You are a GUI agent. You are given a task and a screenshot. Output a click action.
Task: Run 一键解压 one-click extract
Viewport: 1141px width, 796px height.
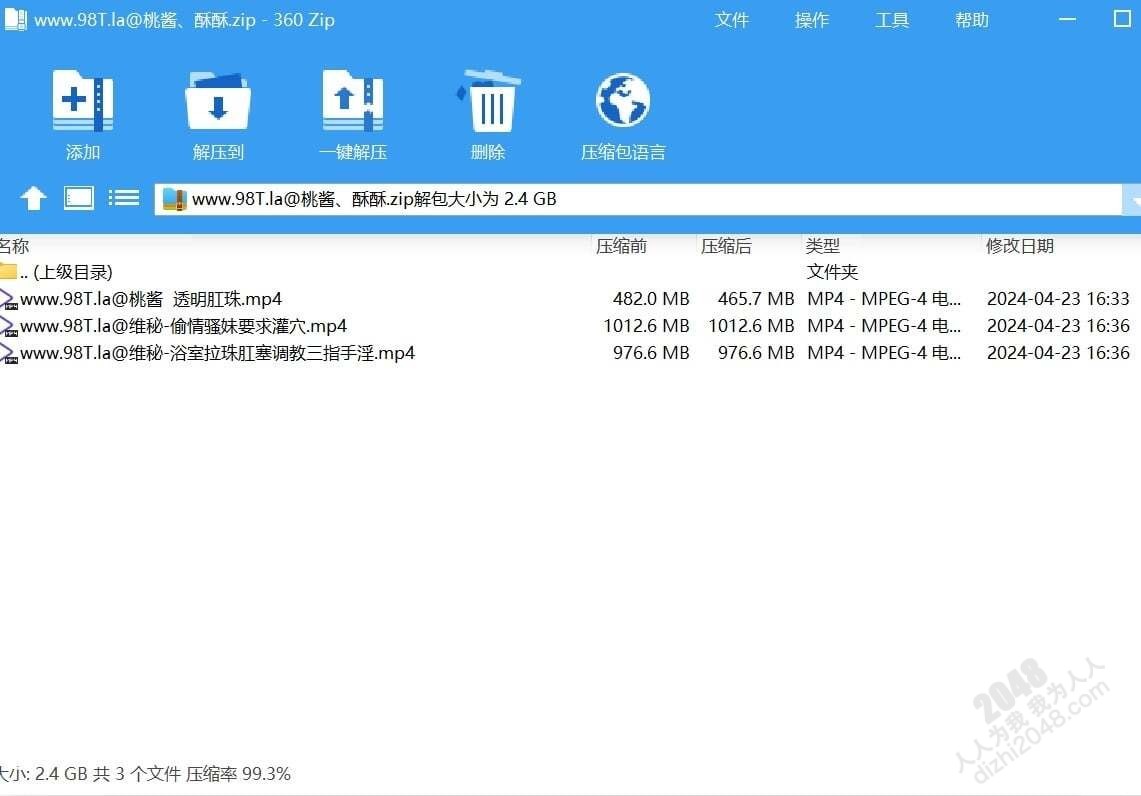[353, 101]
